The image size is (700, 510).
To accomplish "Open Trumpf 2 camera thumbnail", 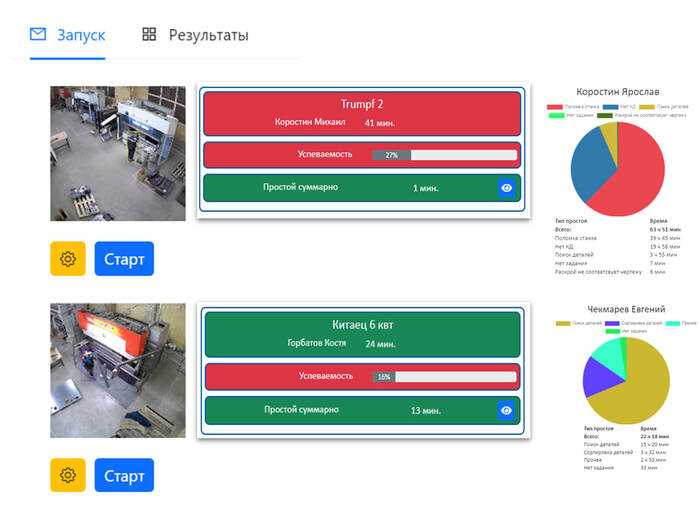I will [x=118, y=153].
